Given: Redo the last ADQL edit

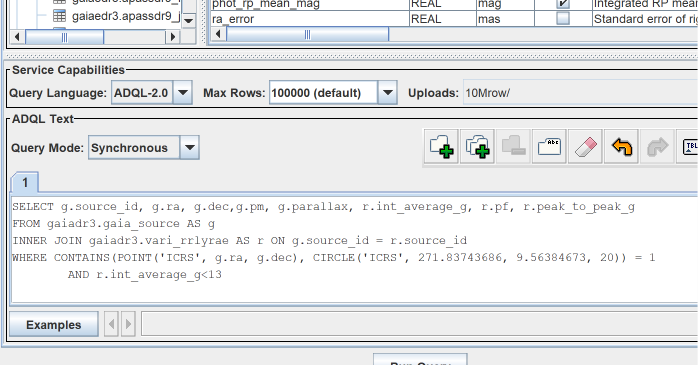Looking at the screenshot, I should point(657,147).
